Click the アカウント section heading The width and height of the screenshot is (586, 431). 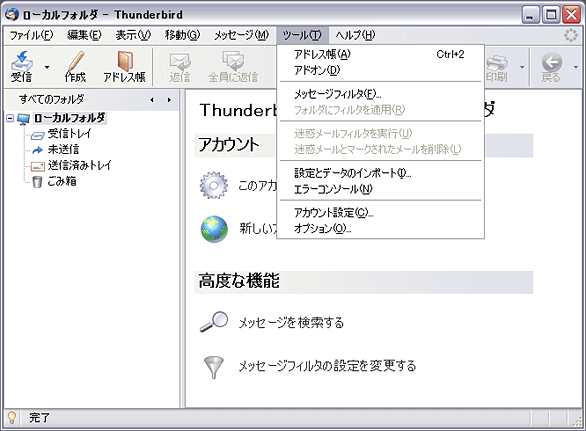coord(229,145)
